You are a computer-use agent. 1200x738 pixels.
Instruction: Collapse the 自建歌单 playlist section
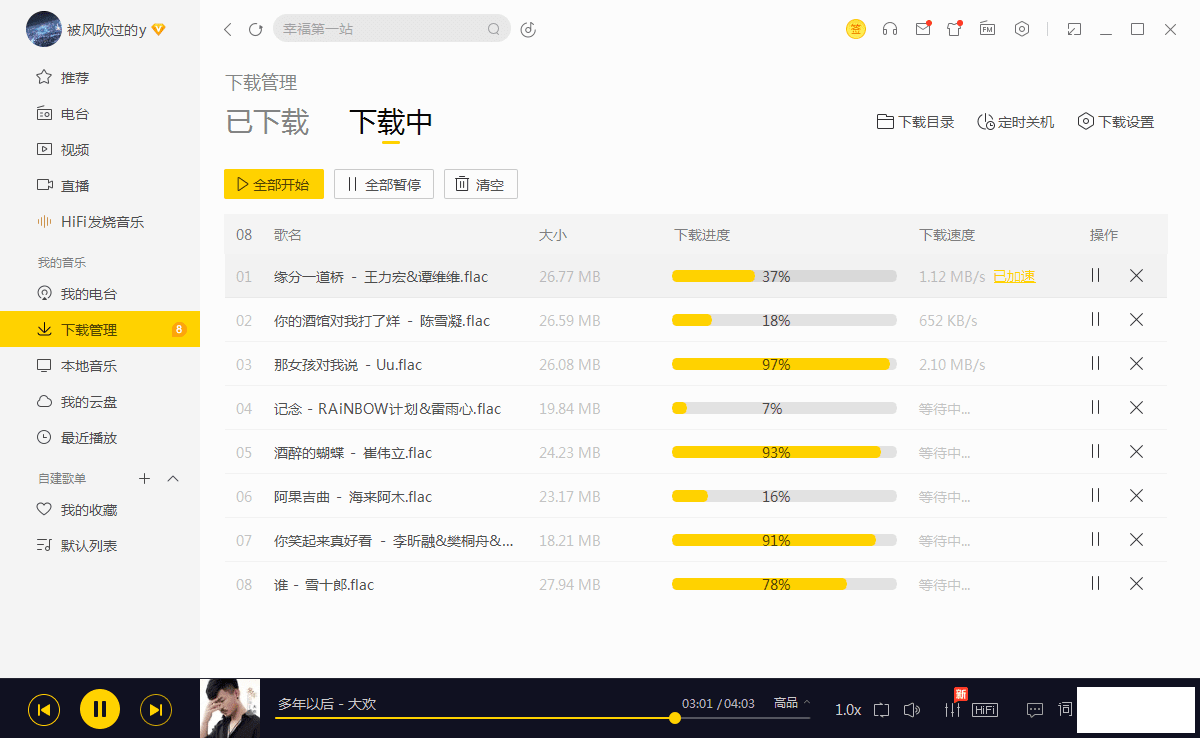click(173, 479)
